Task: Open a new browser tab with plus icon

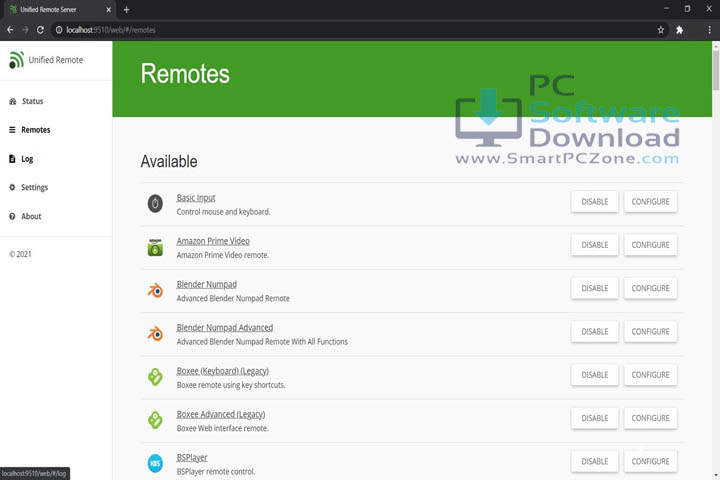Action: pyautogui.click(x=126, y=9)
